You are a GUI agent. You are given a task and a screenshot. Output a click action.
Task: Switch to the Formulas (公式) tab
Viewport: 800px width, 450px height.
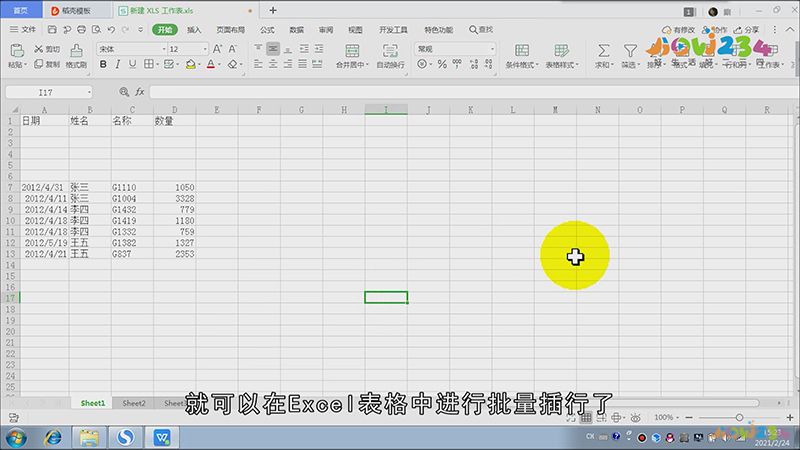(267, 30)
